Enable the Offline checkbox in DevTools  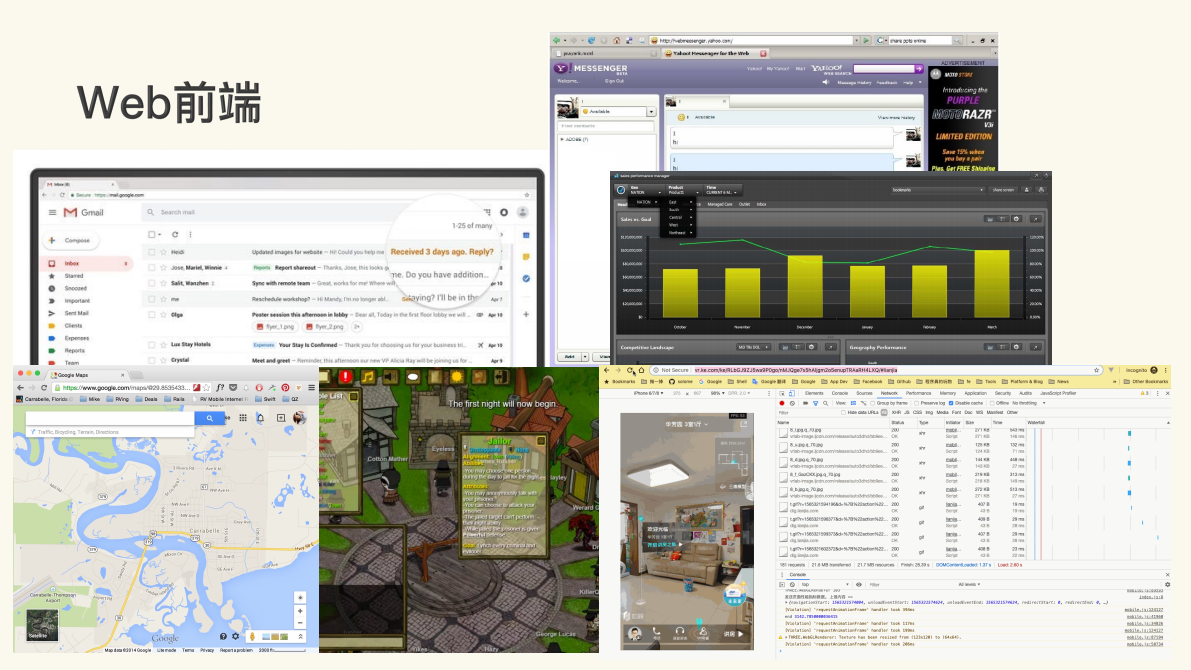click(993, 403)
